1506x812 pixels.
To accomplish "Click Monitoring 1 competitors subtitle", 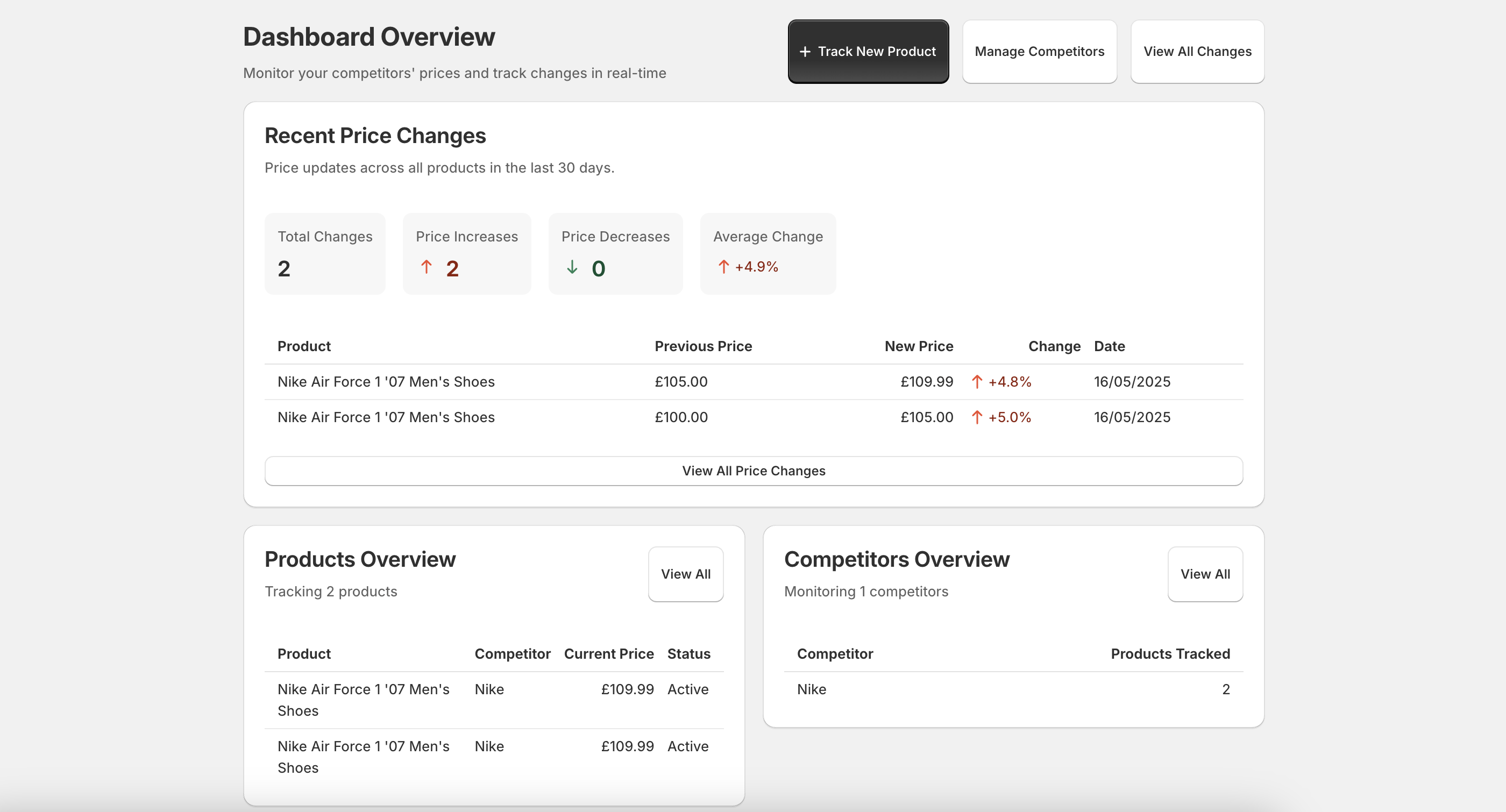I will point(866,591).
